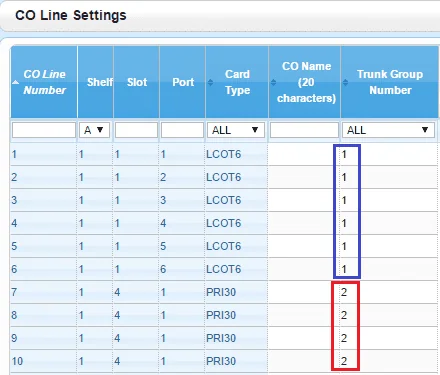The width and height of the screenshot is (440, 375).
Task: Focus the CO Line Number filter field
Action: pyautogui.click(x=44, y=130)
